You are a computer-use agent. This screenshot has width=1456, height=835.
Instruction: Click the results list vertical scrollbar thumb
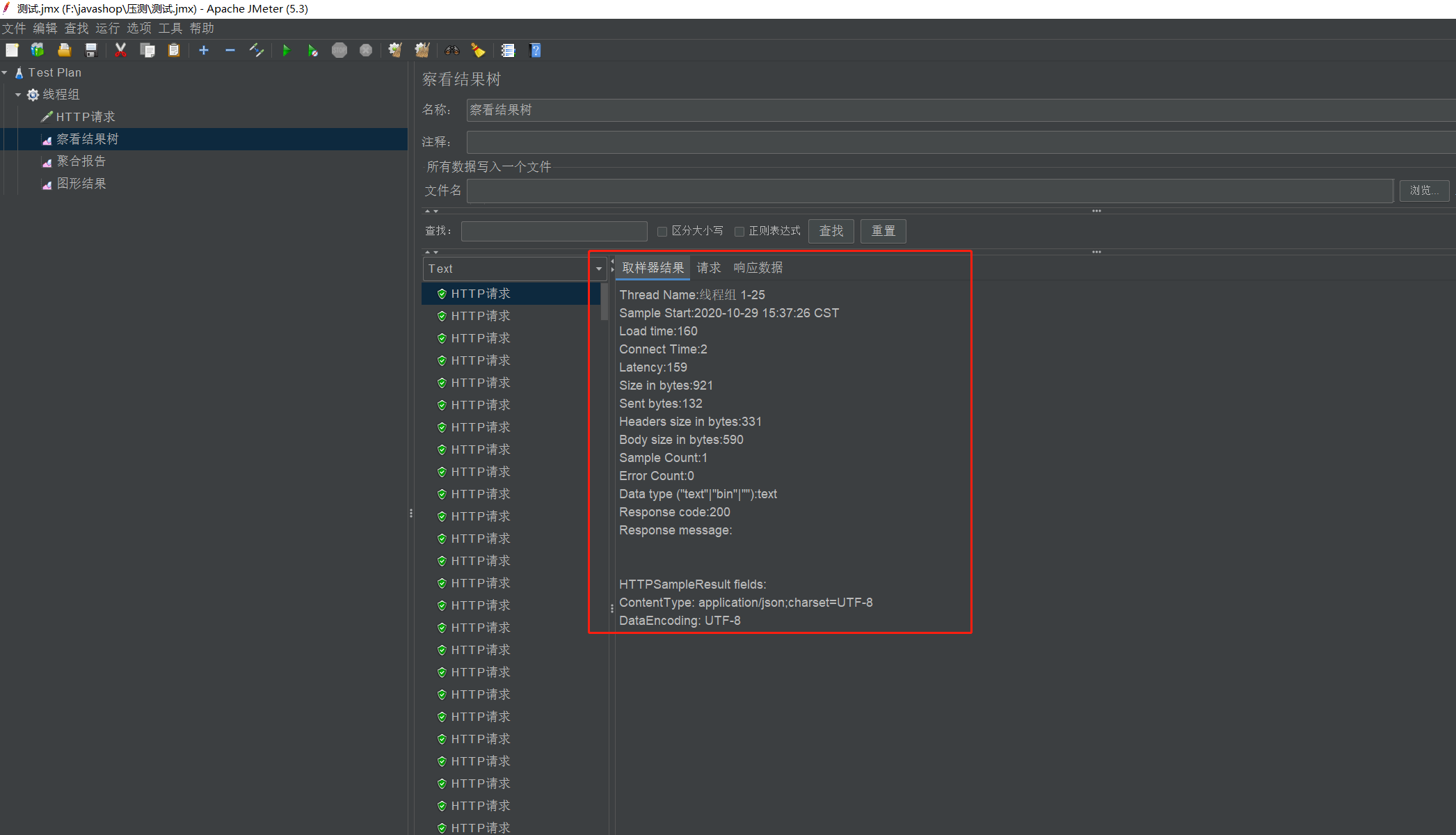[x=605, y=301]
